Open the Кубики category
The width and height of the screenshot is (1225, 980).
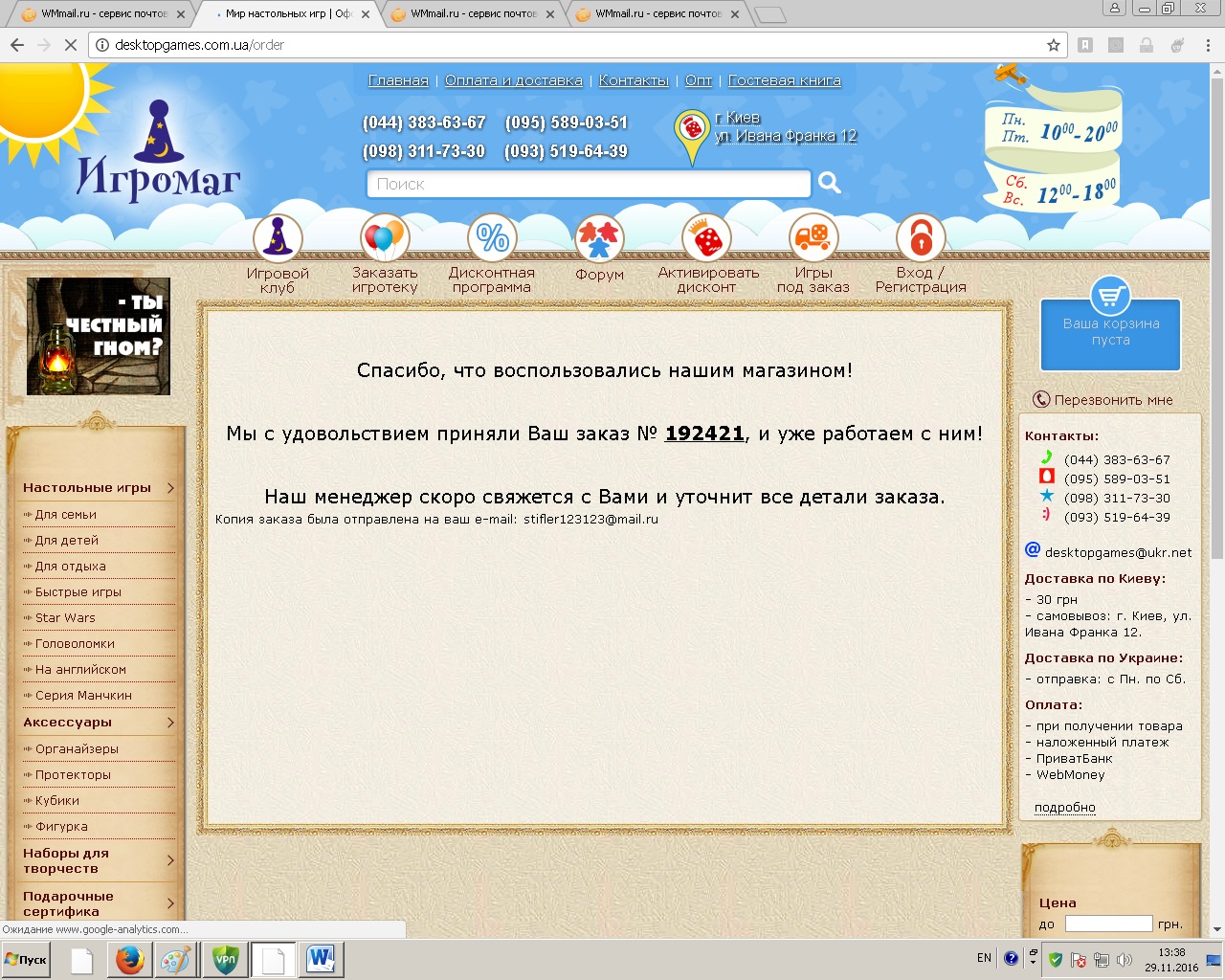tap(57, 800)
